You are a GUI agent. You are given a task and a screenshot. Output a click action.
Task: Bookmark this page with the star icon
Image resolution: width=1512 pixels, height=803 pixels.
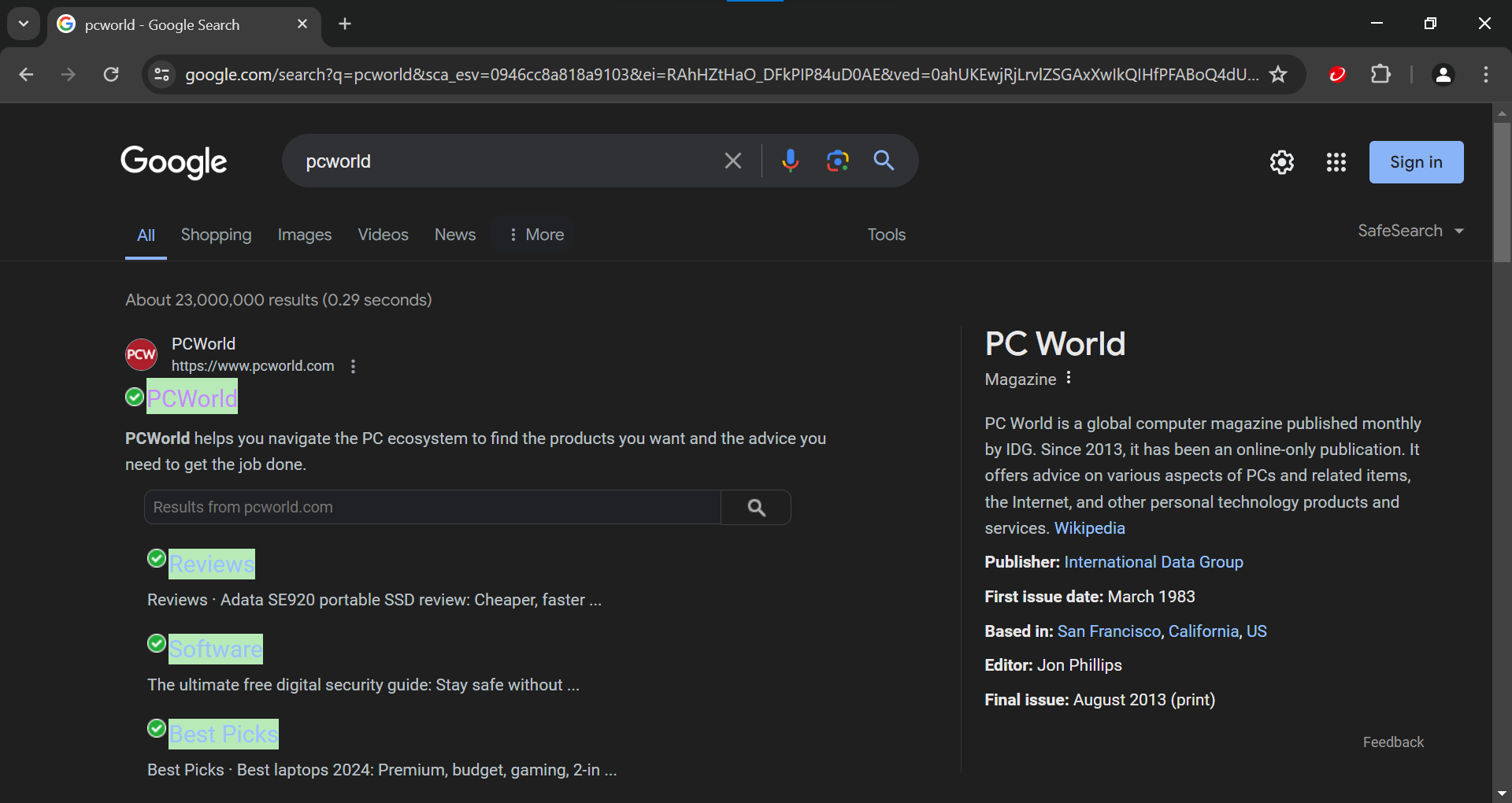coord(1278,75)
